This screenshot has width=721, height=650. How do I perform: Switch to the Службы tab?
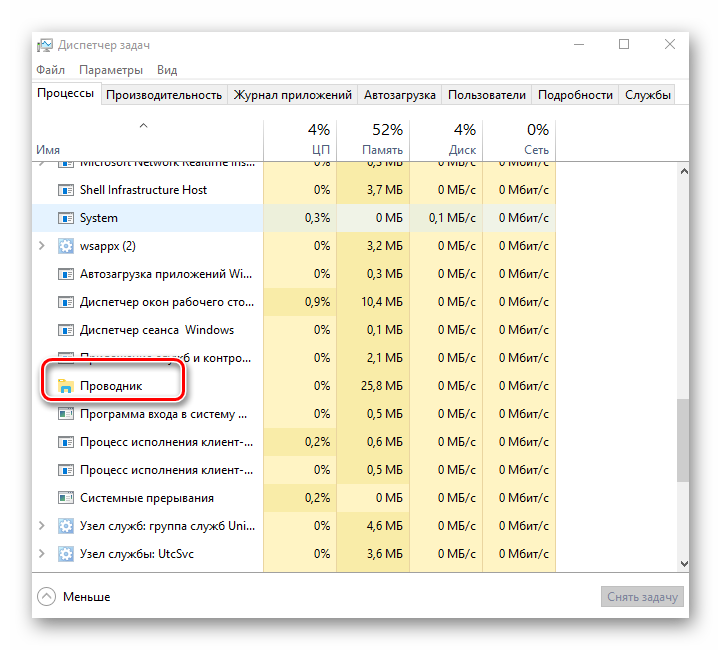tap(647, 95)
